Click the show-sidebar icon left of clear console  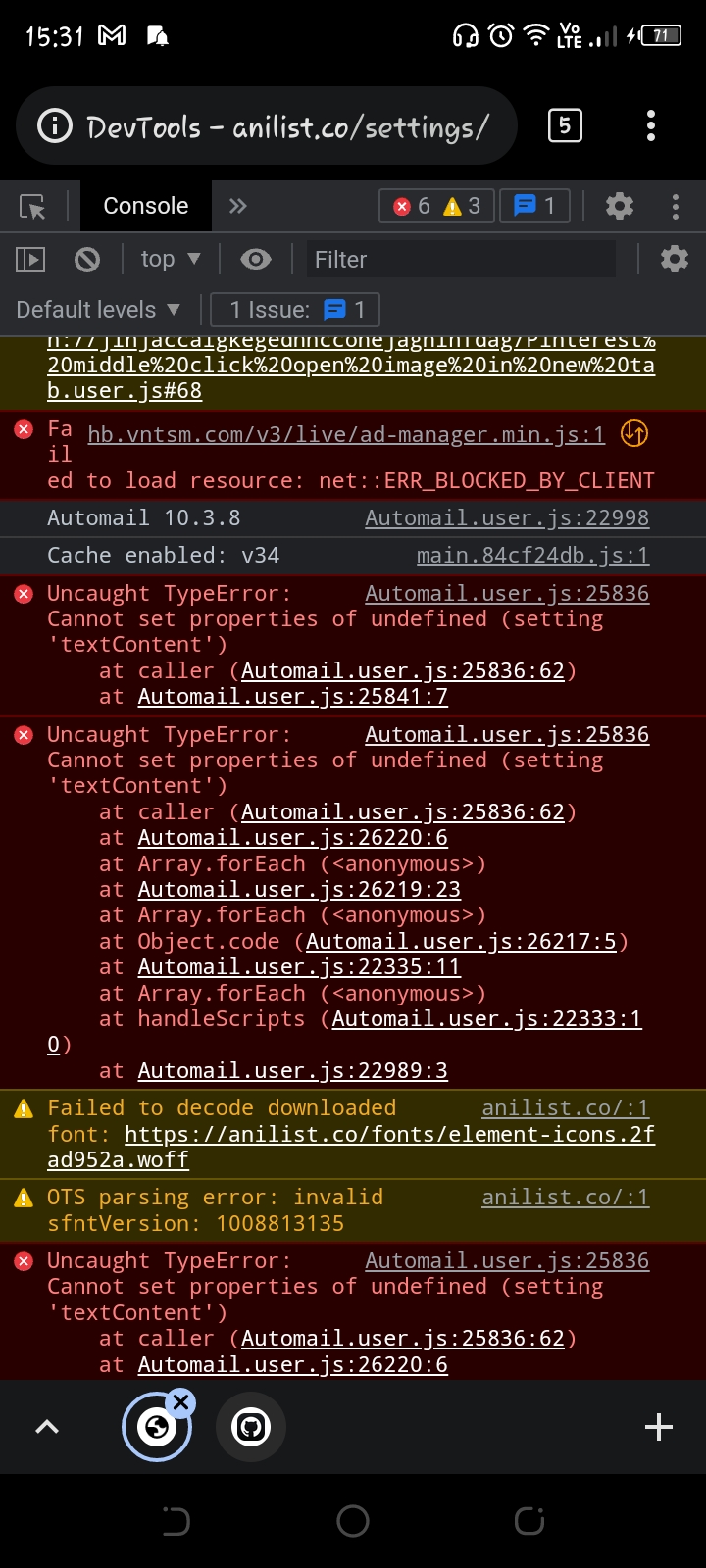tap(29, 259)
